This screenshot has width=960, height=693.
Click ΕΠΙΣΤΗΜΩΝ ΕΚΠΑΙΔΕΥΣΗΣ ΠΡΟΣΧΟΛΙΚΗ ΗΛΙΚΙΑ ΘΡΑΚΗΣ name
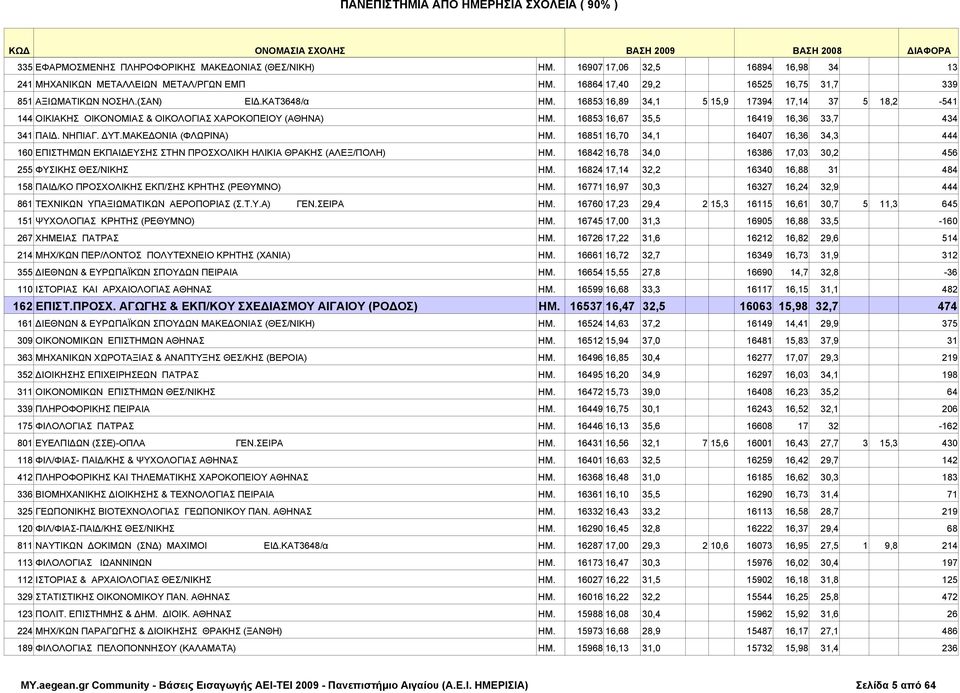click(211, 153)
